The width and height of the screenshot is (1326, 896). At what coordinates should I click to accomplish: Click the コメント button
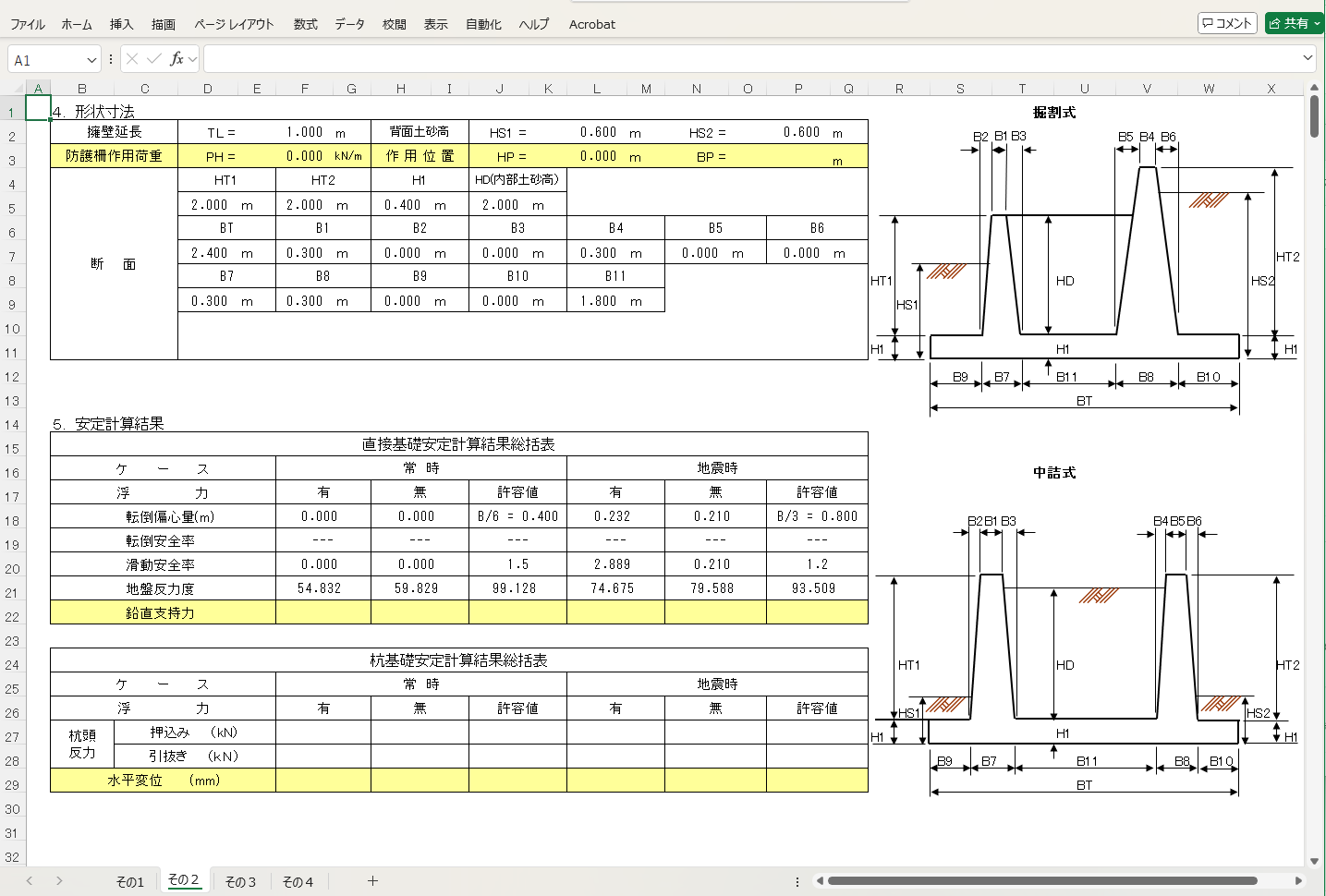coord(1227,23)
